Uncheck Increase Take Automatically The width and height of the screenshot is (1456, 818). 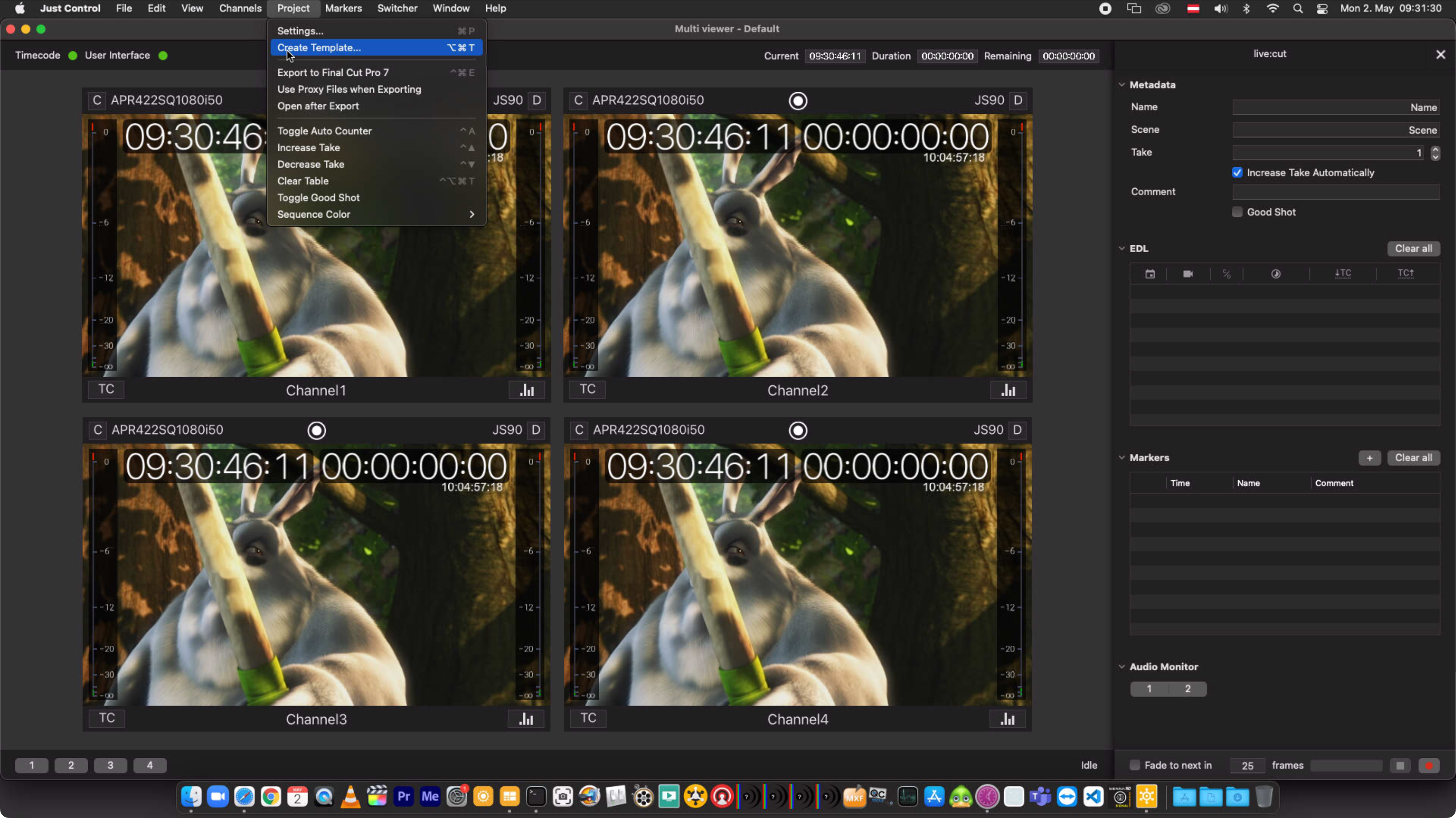1237,173
